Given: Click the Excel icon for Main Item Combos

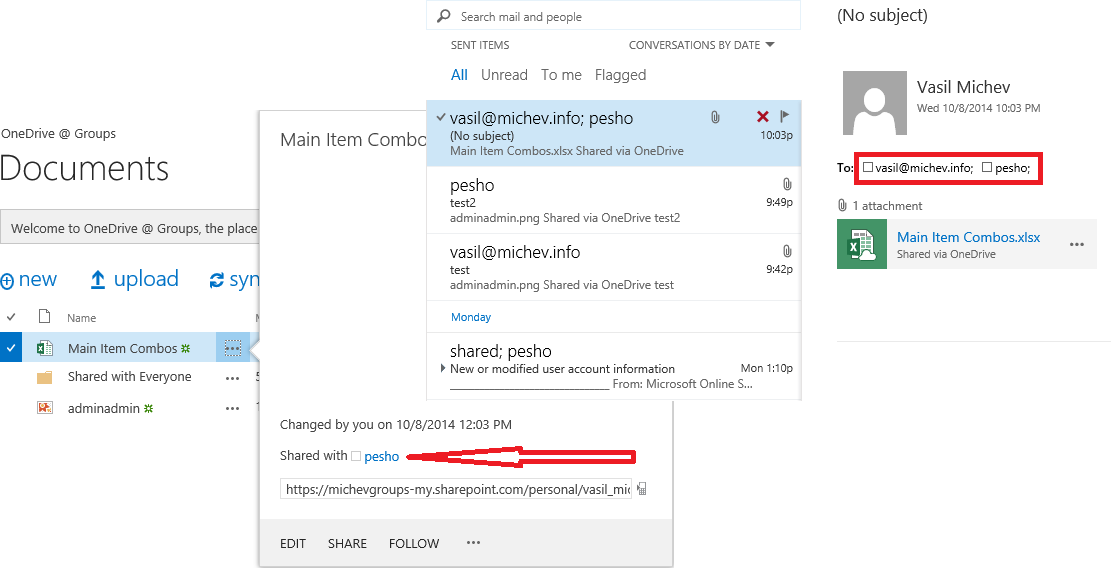Looking at the screenshot, I should click(x=45, y=348).
